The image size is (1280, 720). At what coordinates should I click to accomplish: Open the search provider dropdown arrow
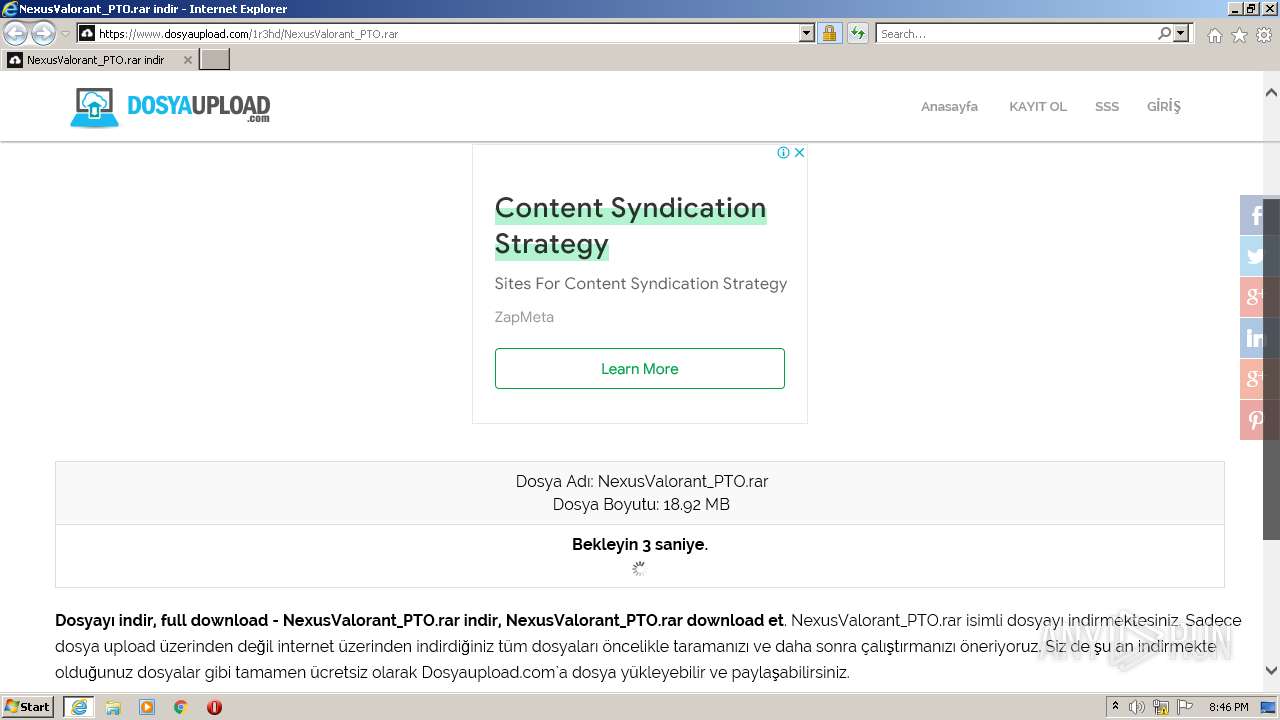click(1181, 33)
